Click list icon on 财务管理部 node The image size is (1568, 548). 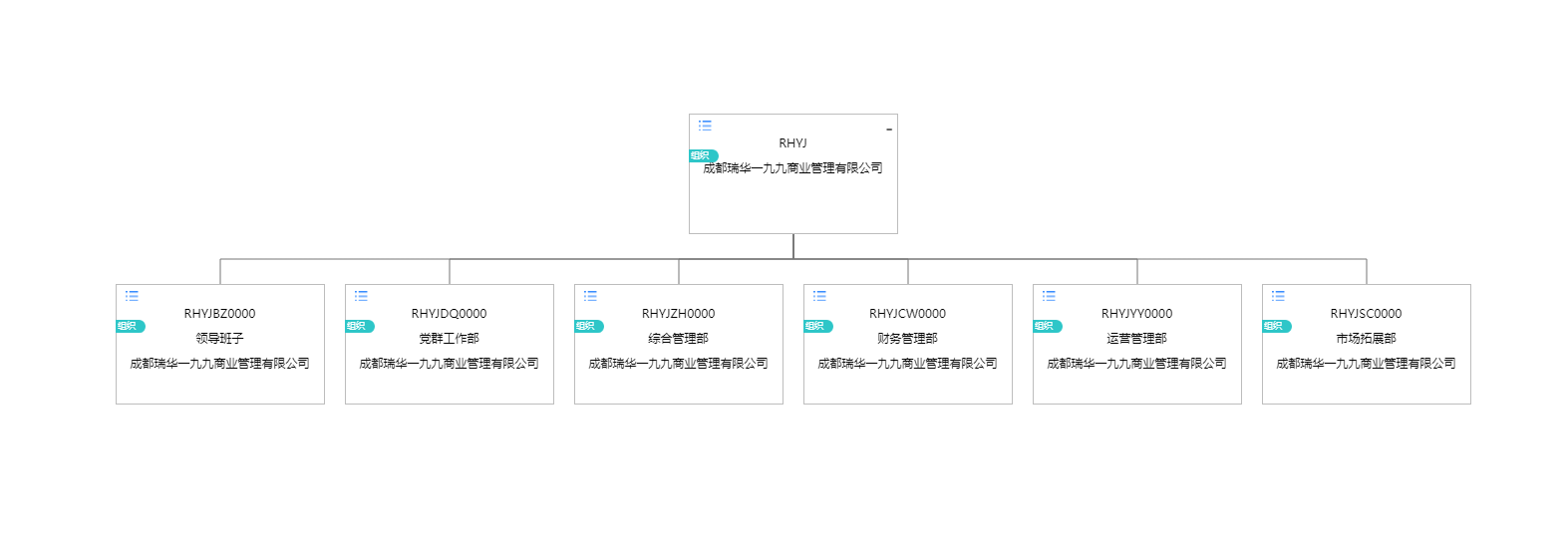(x=819, y=296)
